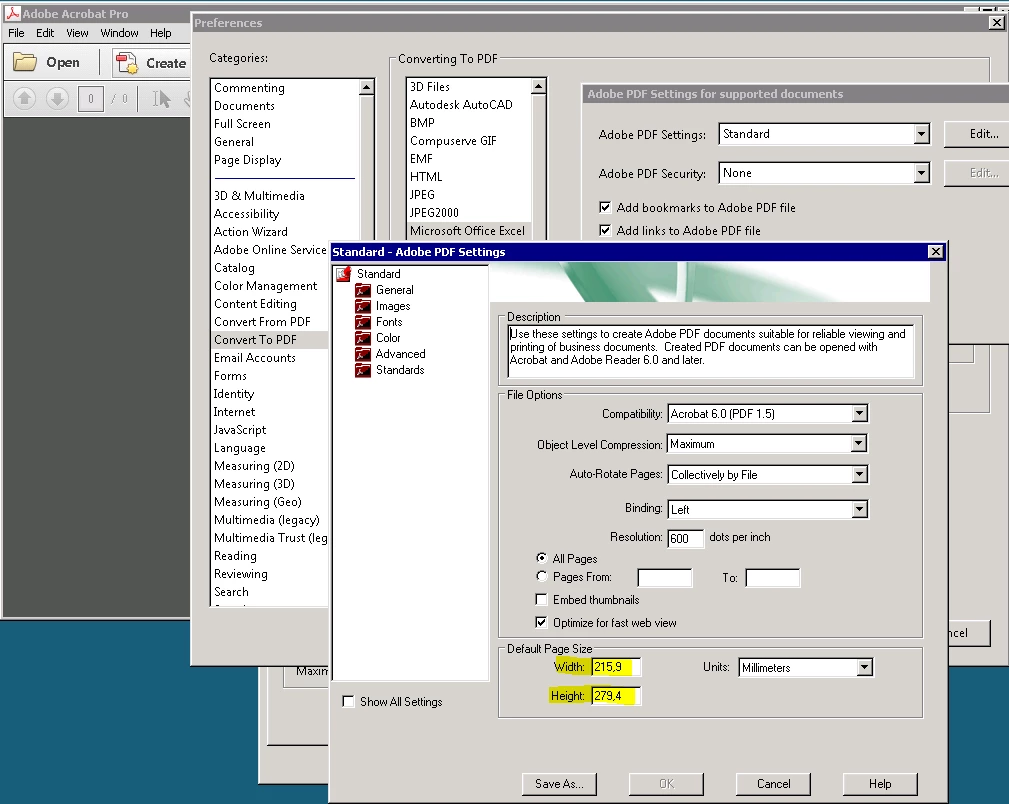Screen dimensions: 1009x804
Task: Toggle Add links to Adobe PDF file
Action: 605,230
